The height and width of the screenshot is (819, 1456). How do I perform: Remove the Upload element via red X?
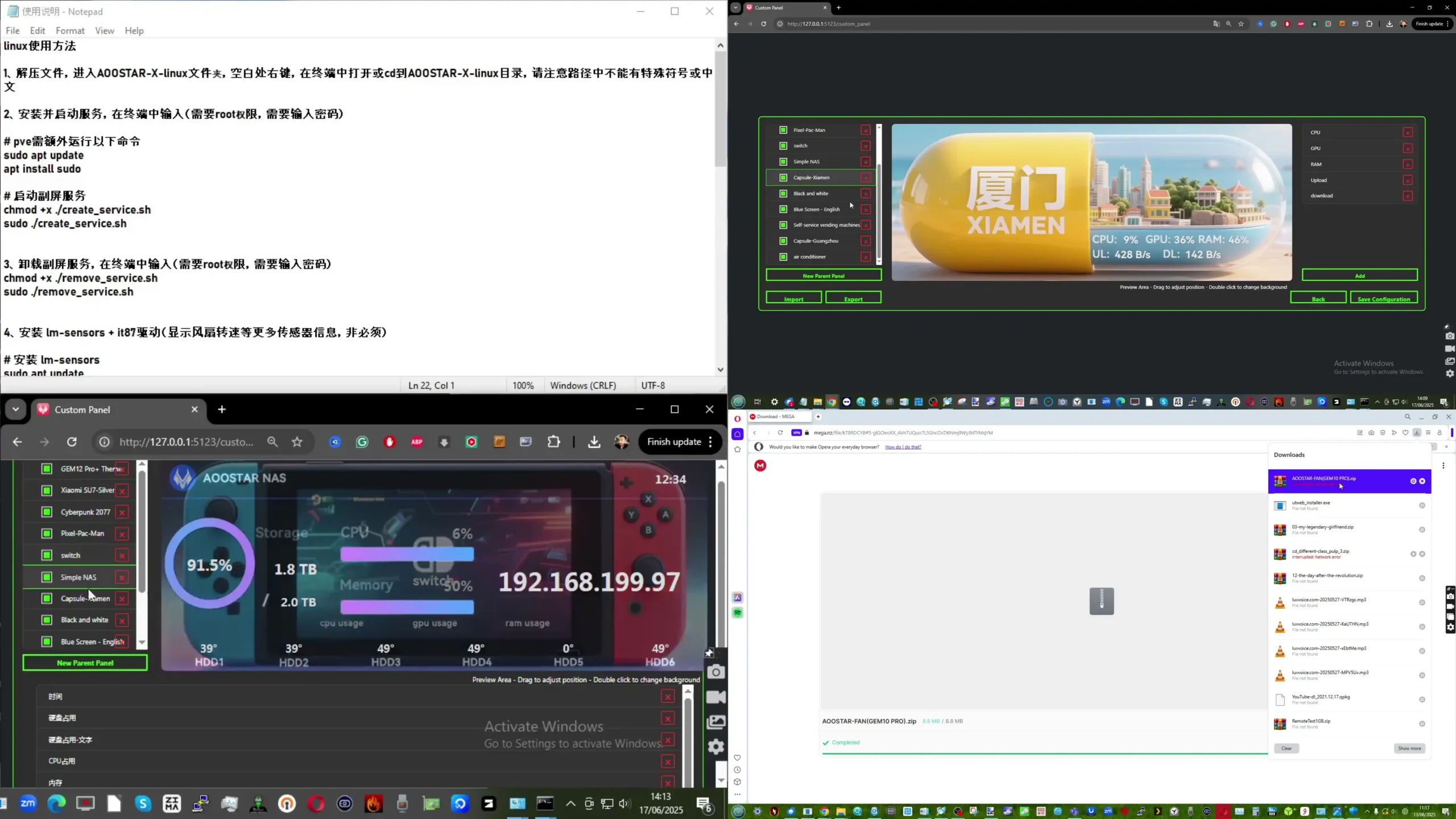click(1408, 180)
